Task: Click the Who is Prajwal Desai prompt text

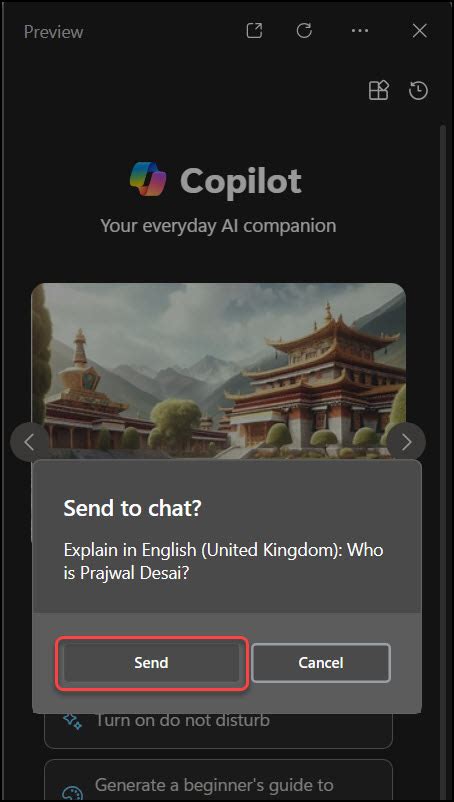Action: pos(223,562)
